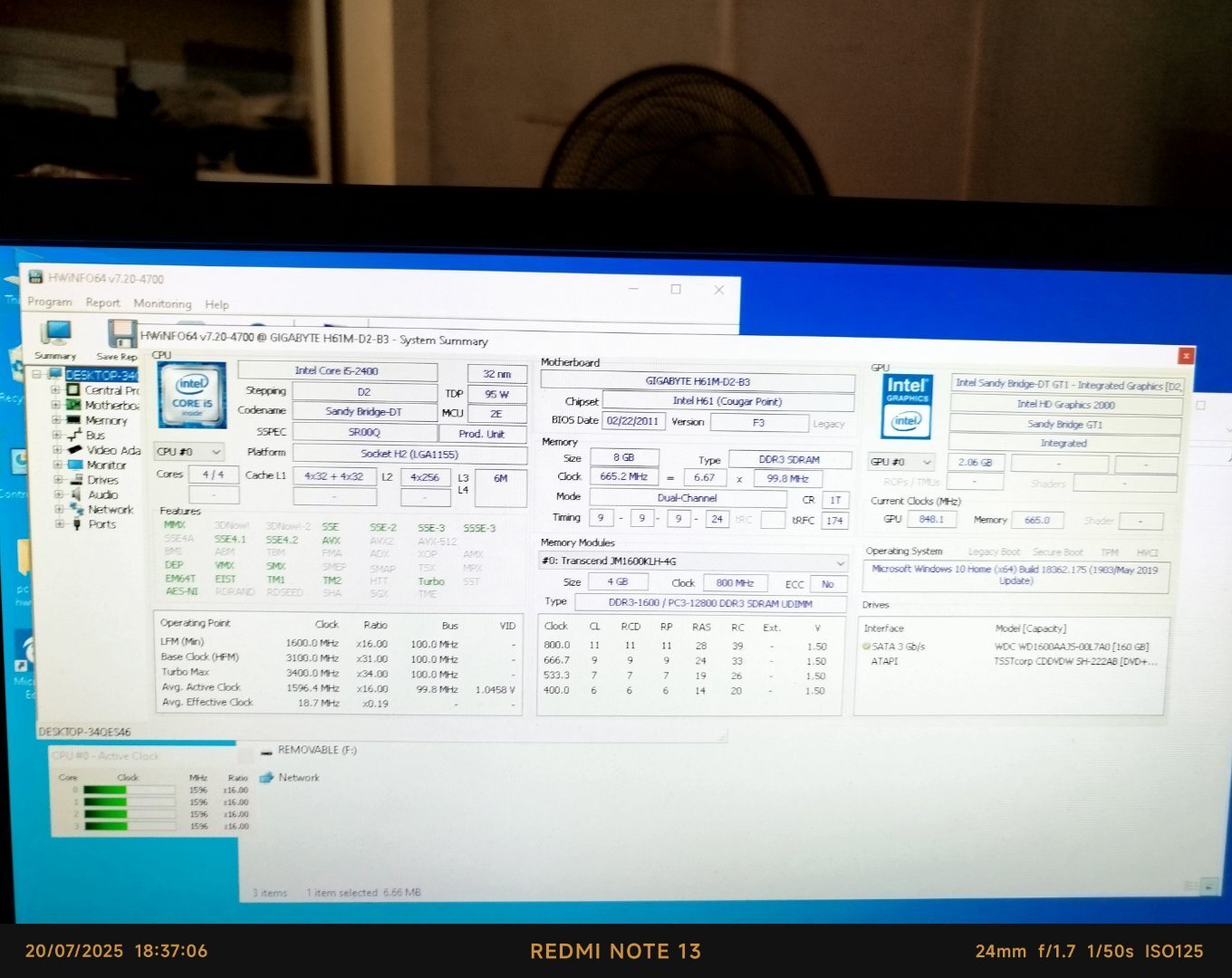Expand the Bus tree node

point(55,435)
